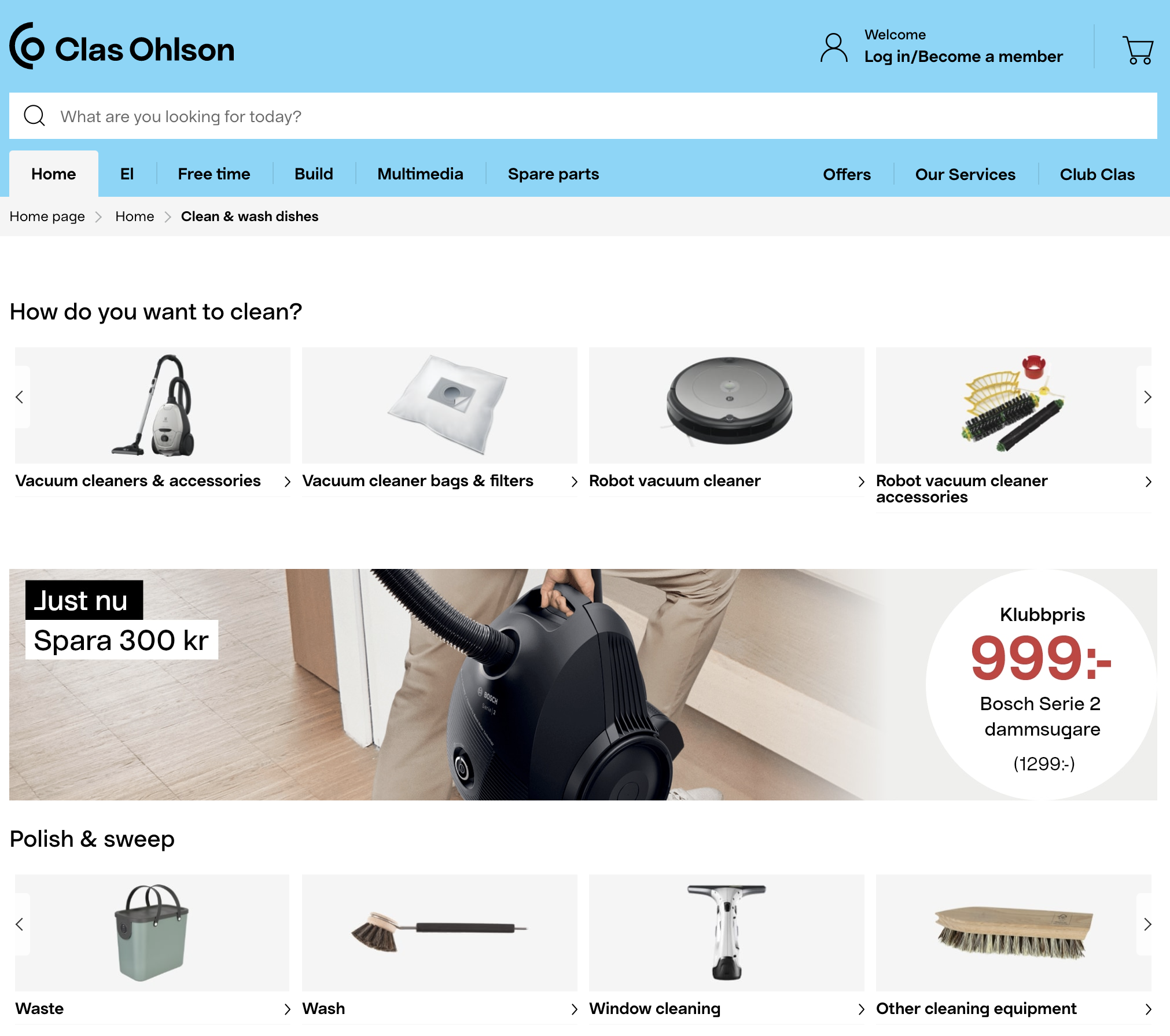
Task: Click Log in/Become a member link
Action: coord(963,57)
